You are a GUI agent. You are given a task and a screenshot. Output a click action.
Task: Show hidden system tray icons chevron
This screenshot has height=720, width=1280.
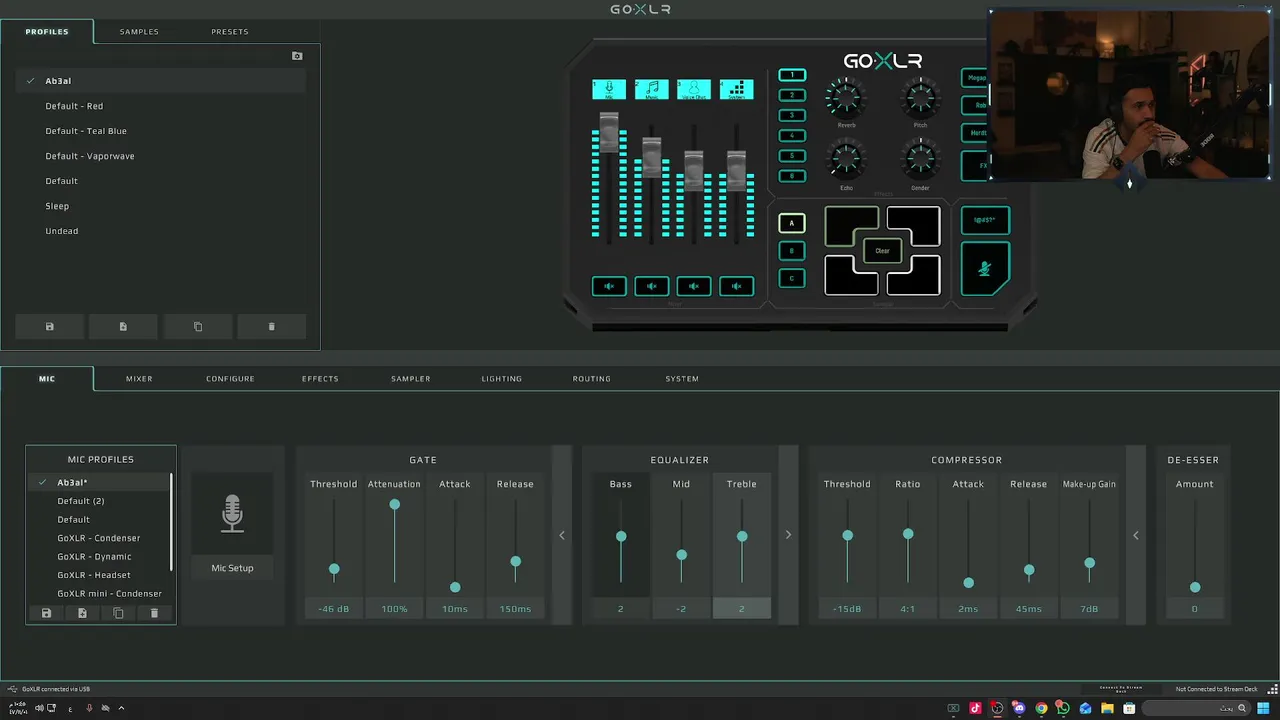(121, 708)
